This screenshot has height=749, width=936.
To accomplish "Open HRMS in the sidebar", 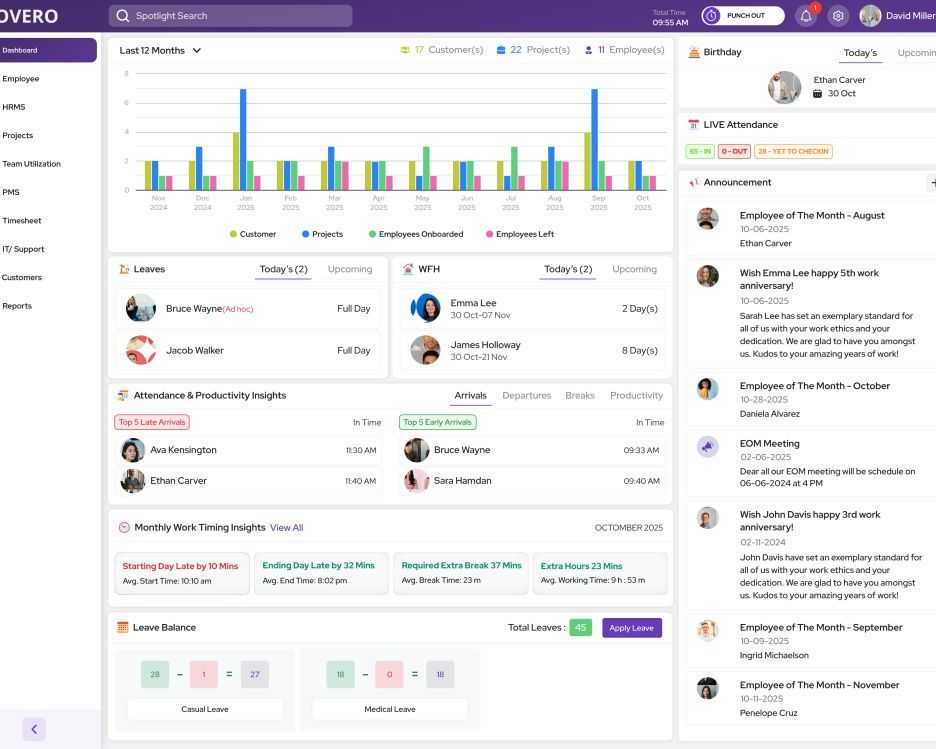I will (14, 107).
